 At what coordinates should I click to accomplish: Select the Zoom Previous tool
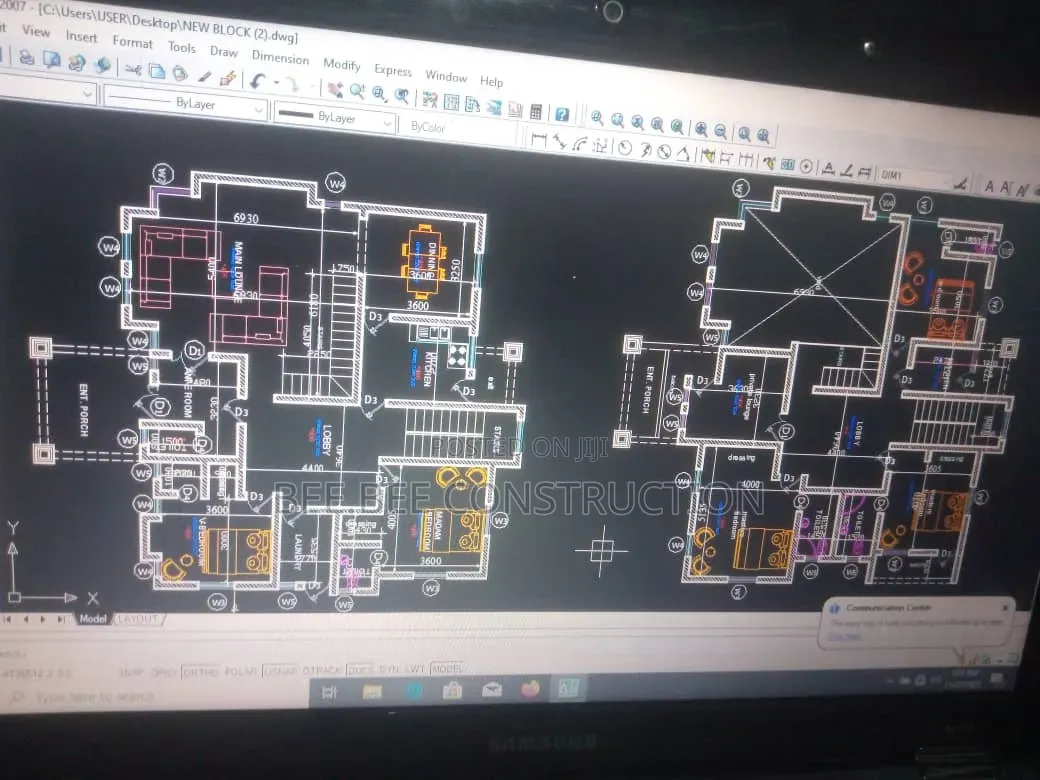[x=401, y=96]
